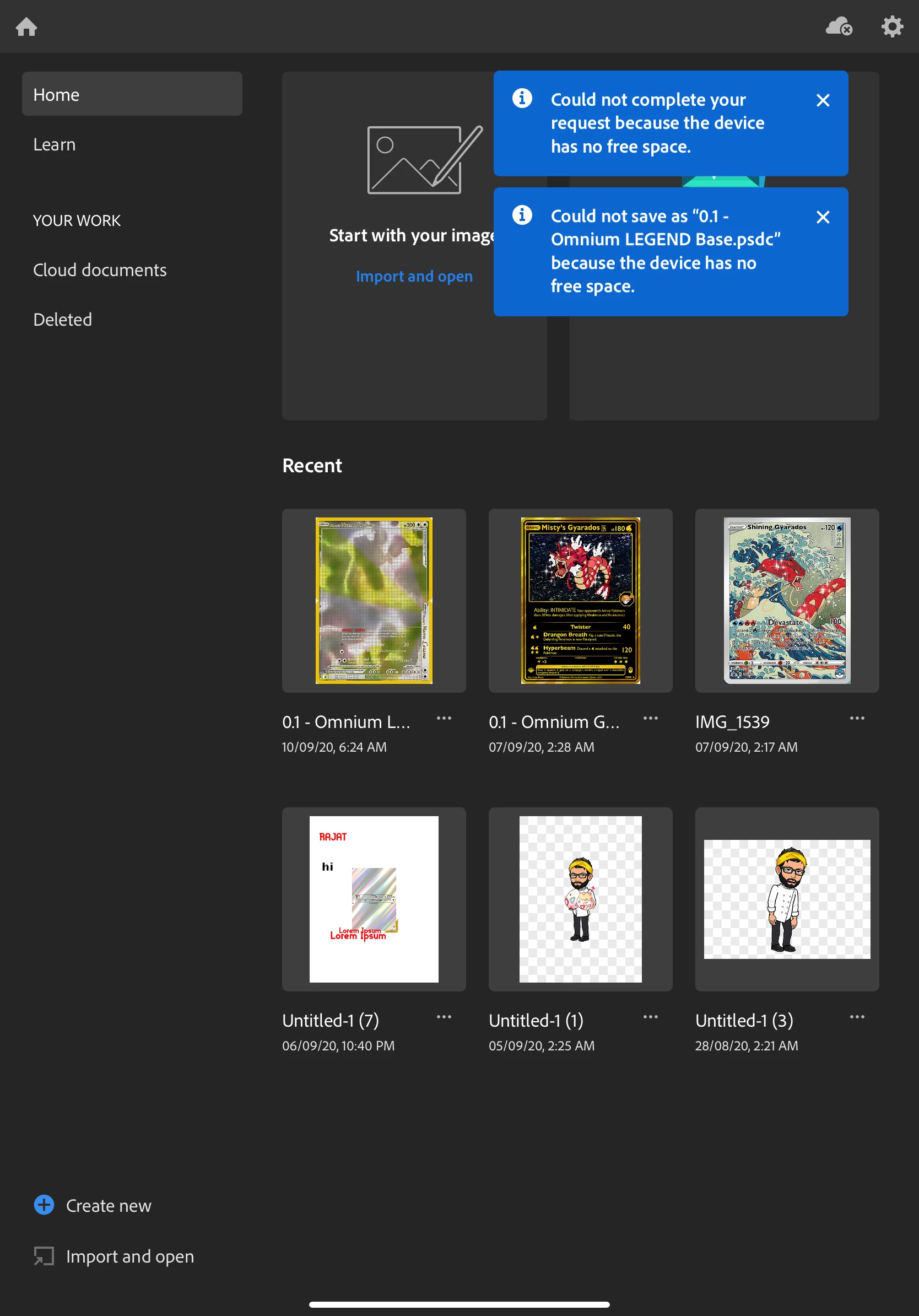Open Untitled-1 (3) thumbnail

(x=787, y=899)
